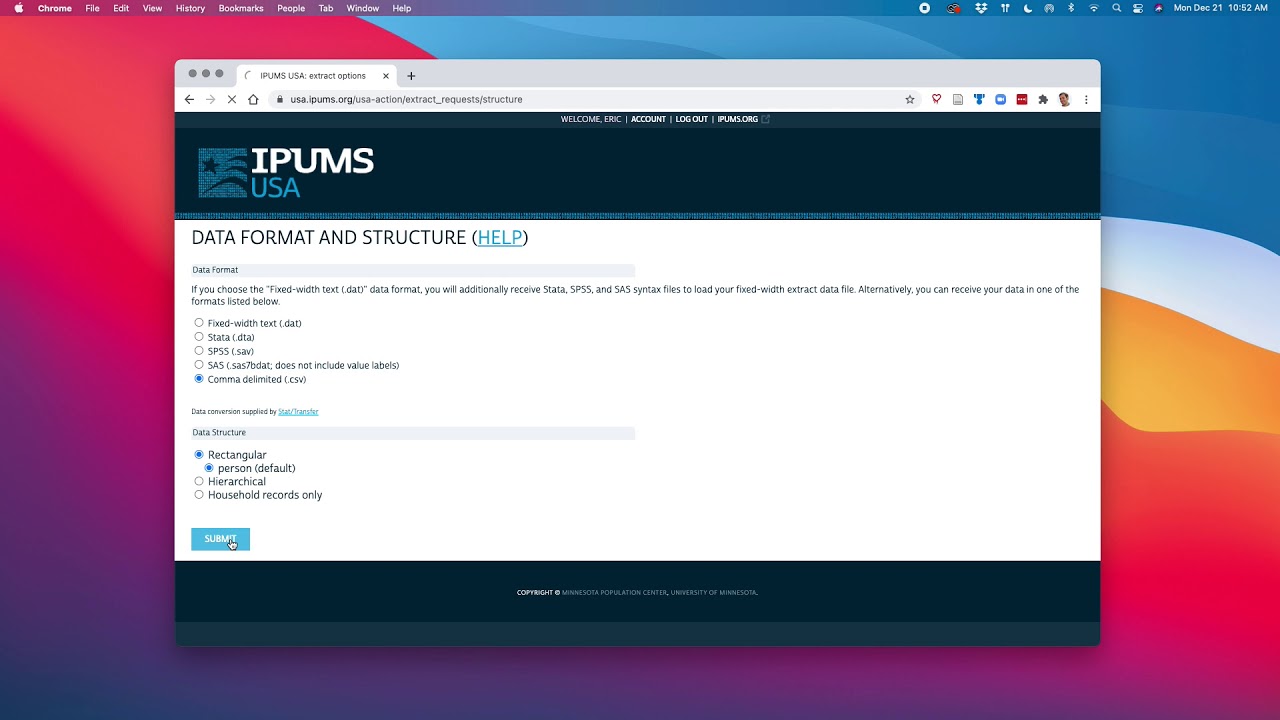Open the Apple menu

click(x=18, y=8)
